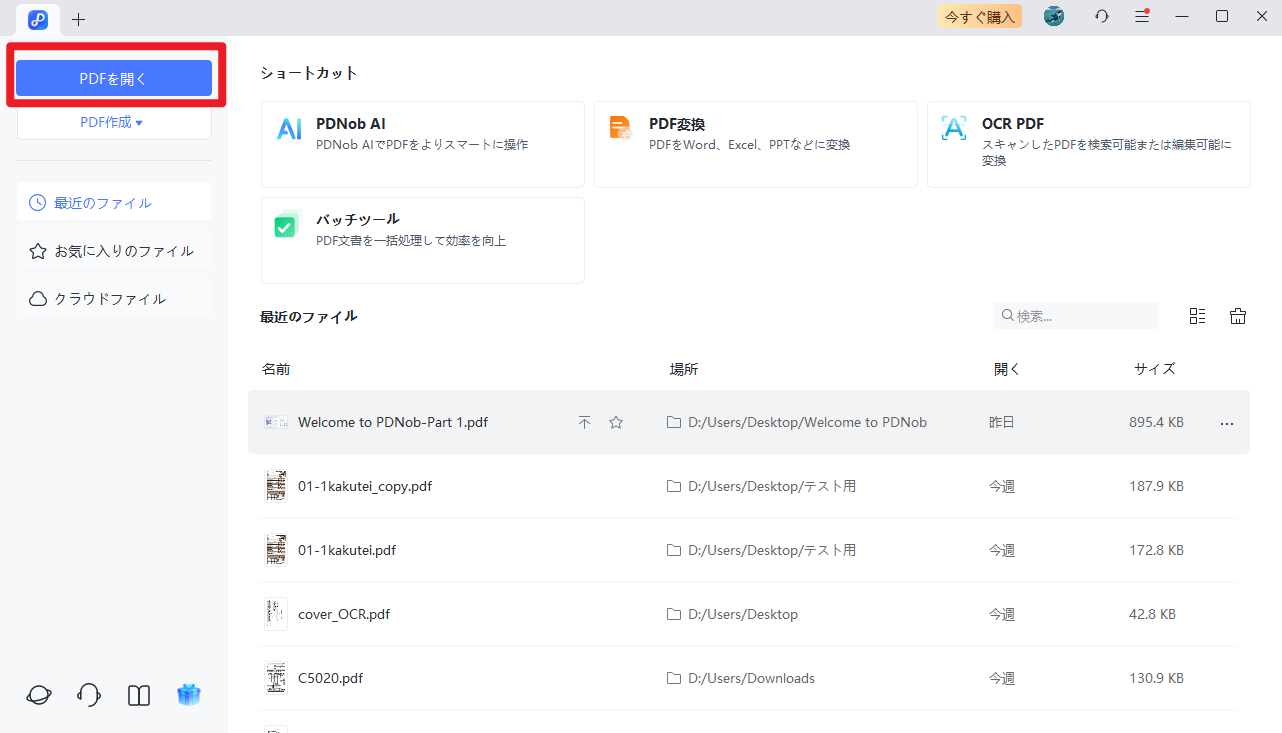Click the globe language icon at bottom left
Screen dimensions: 1282x733
tap(38, 694)
